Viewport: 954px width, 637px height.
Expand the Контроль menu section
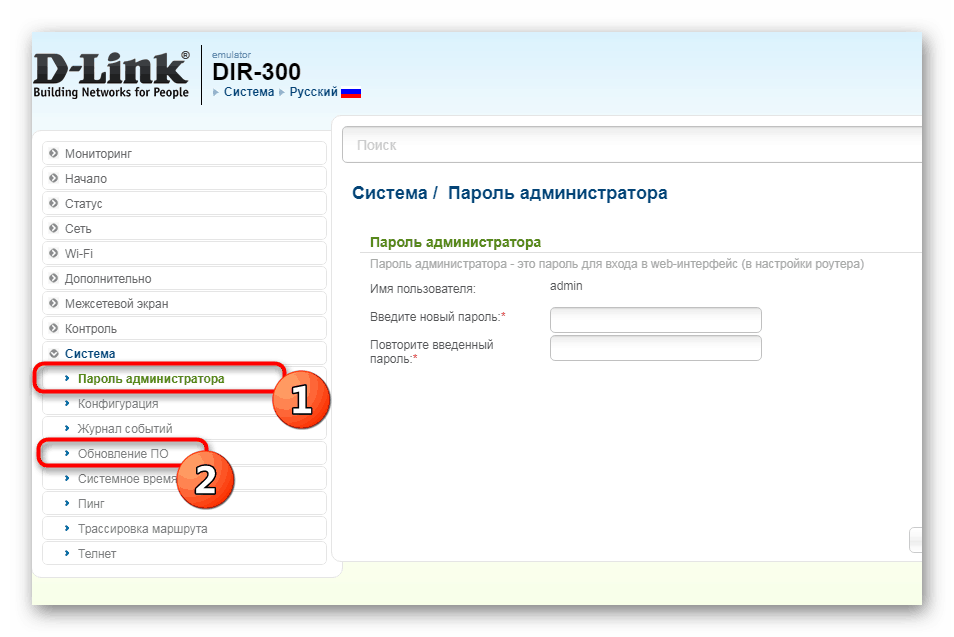pyautogui.click(x=184, y=328)
